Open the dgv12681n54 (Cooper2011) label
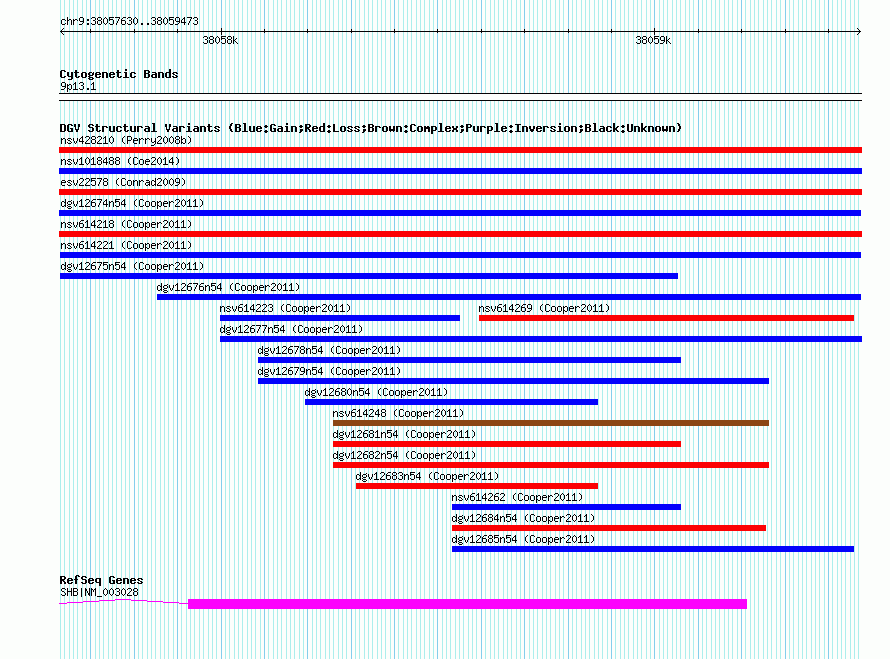This screenshot has height=659, width=890. (404, 434)
